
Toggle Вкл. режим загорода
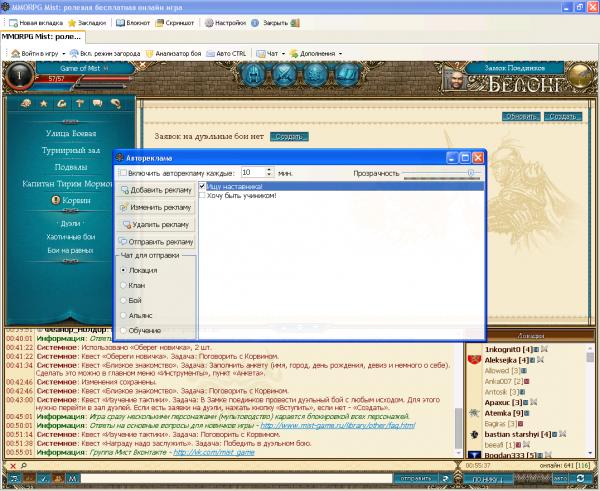[105, 54]
